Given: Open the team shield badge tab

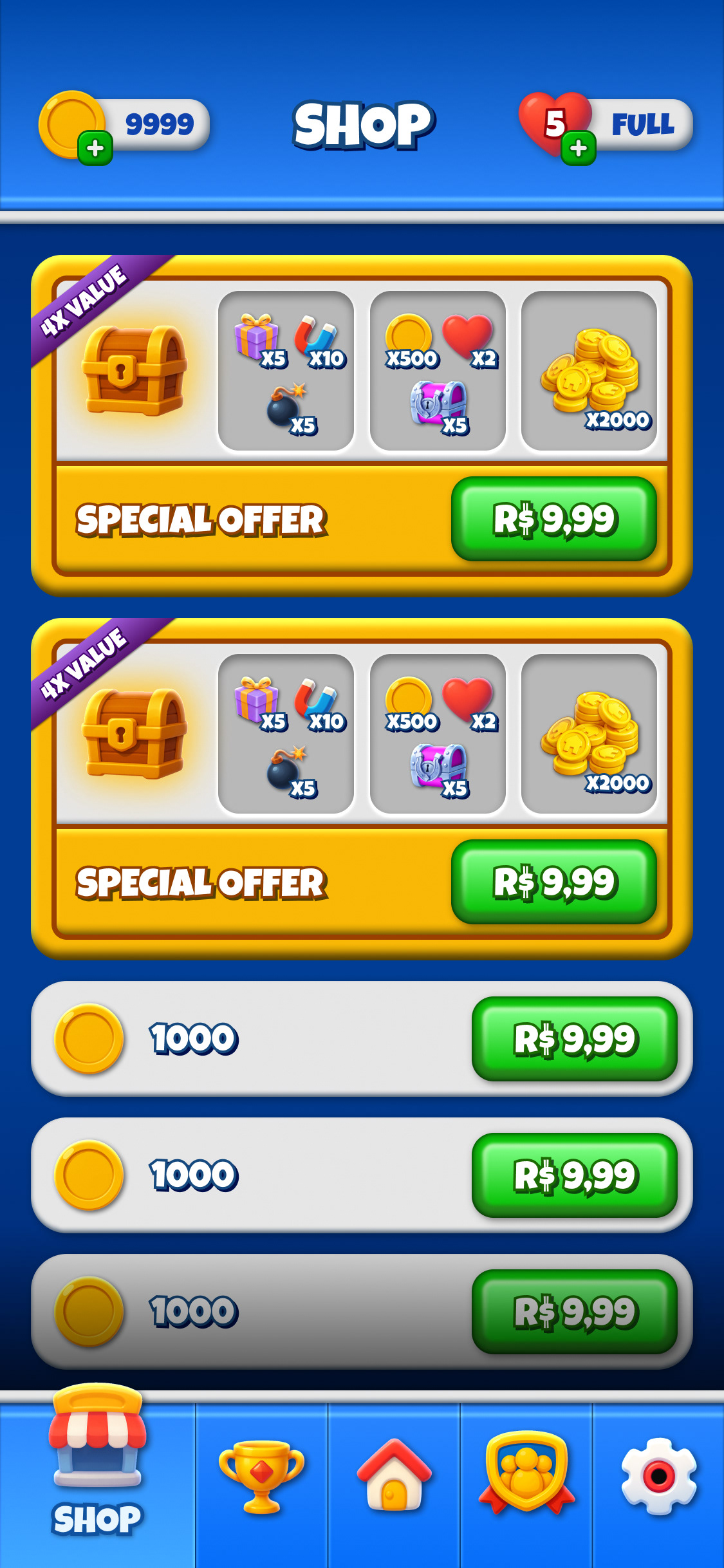Looking at the screenshot, I should click(527, 1472).
